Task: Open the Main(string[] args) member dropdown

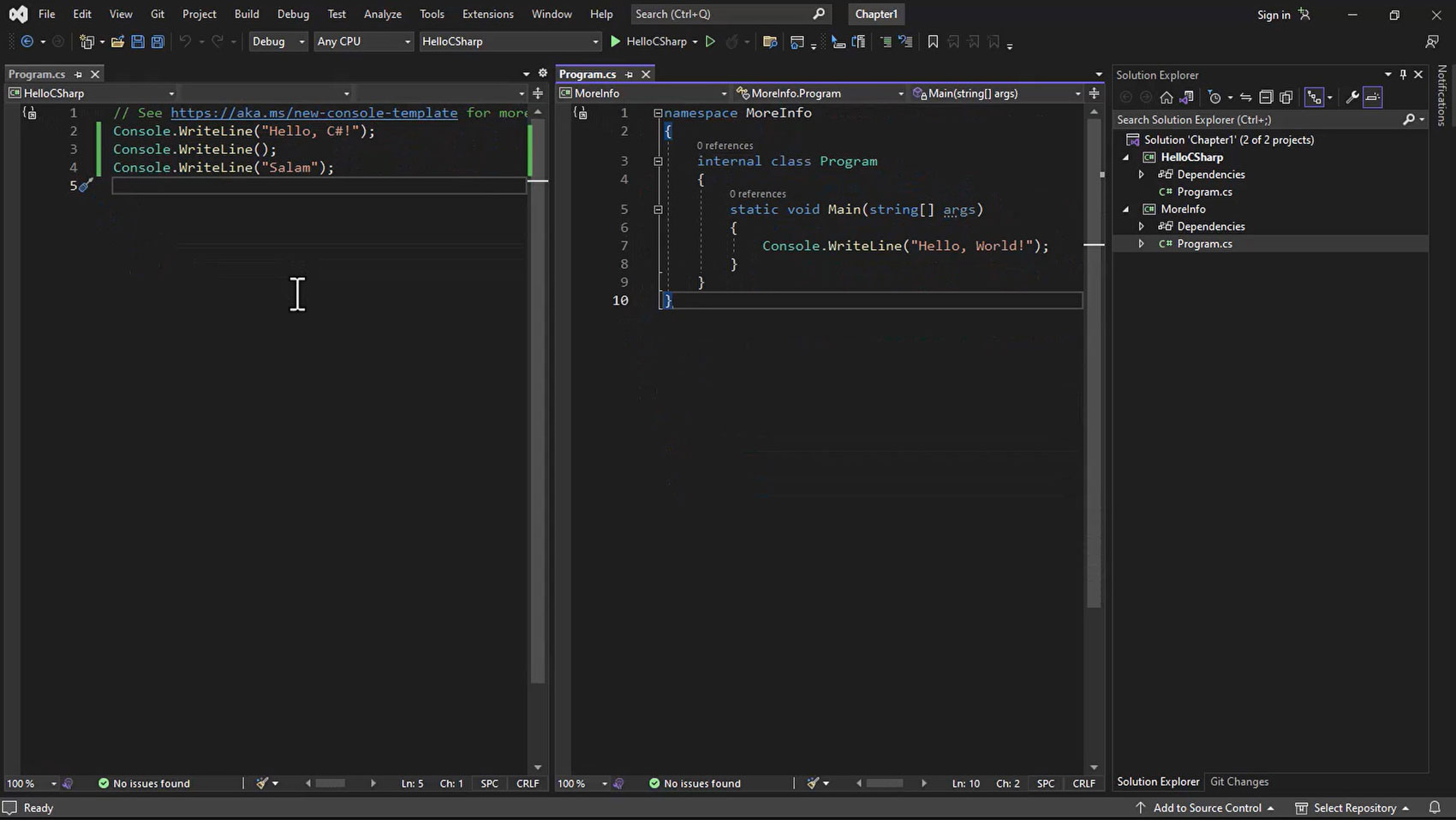Action: coord(998,93)
